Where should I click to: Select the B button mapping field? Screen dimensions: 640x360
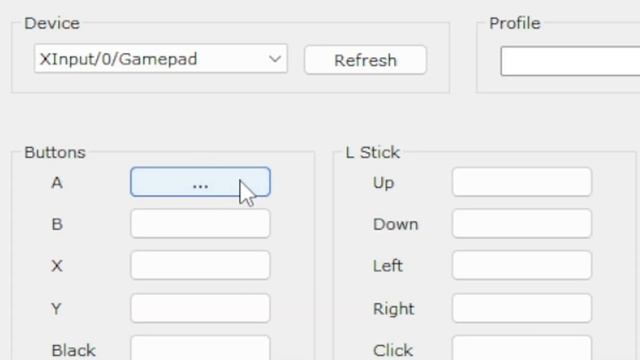click(x=200, y=224)
